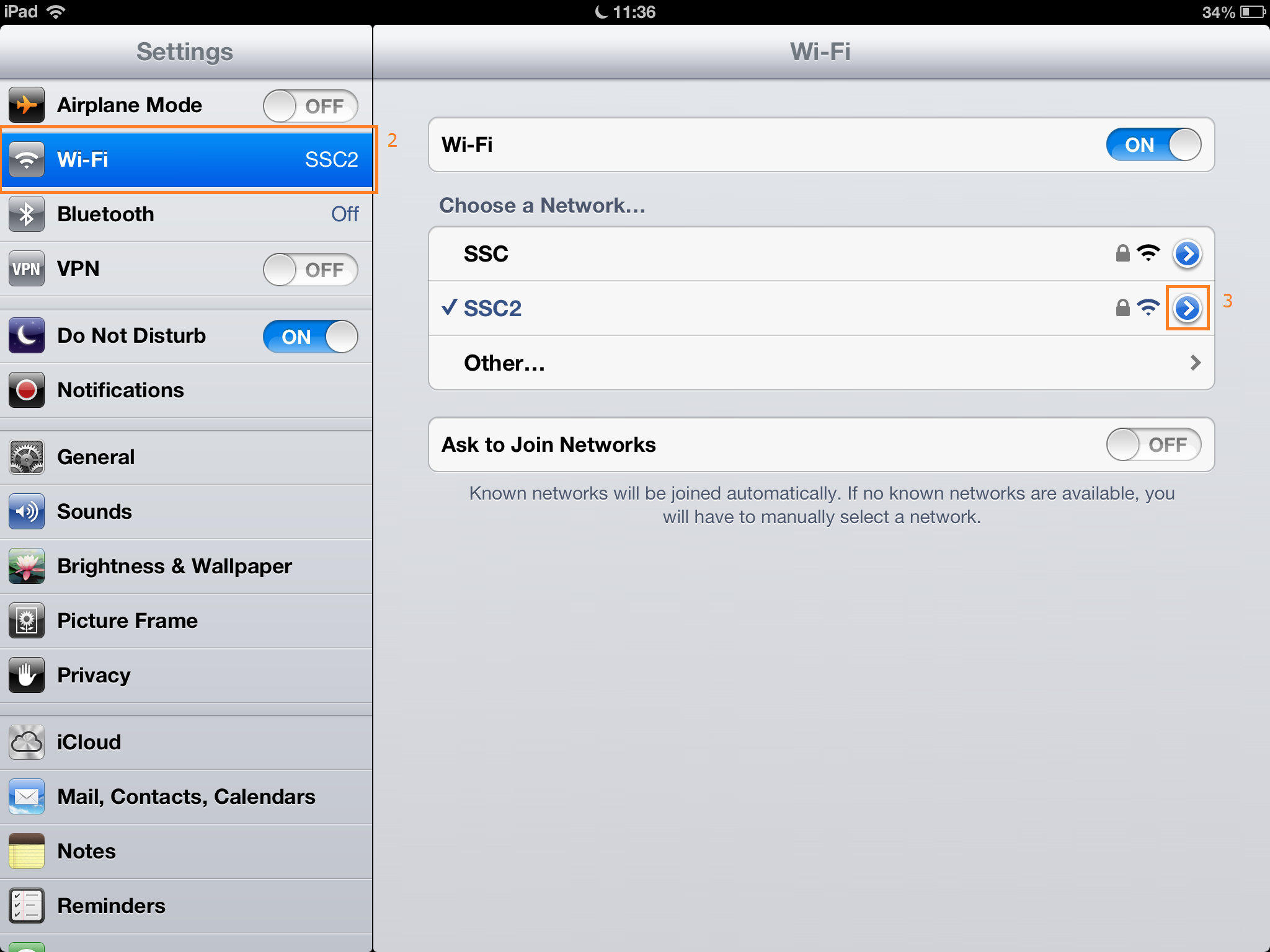The width and height of the screenshot is (1270, 952).
Task: Open Mail, Contacts, Calendars settings
Action: [186, 796]
